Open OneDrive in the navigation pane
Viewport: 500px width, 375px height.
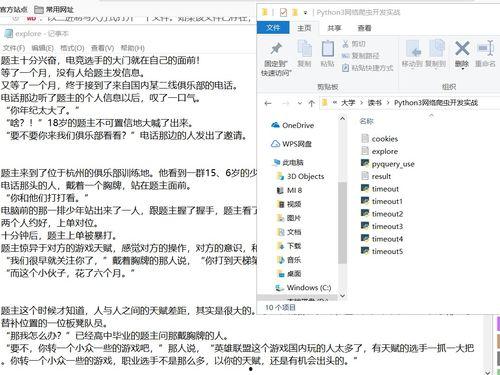point(293,125)
